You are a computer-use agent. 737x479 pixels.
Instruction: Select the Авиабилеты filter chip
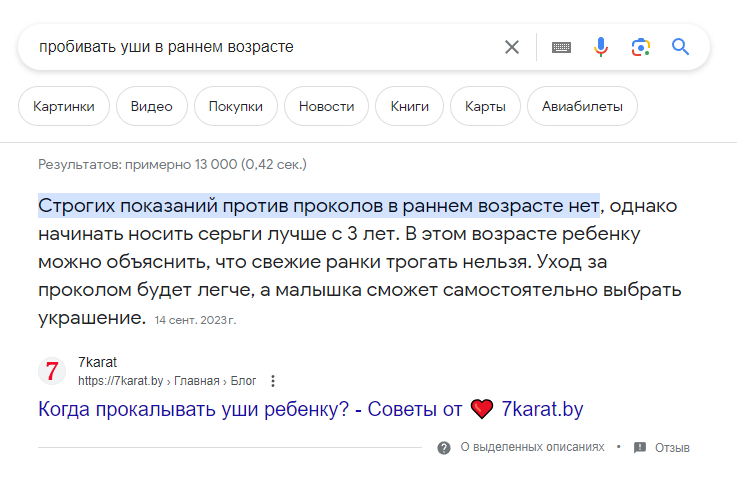(x=582, y=106)
